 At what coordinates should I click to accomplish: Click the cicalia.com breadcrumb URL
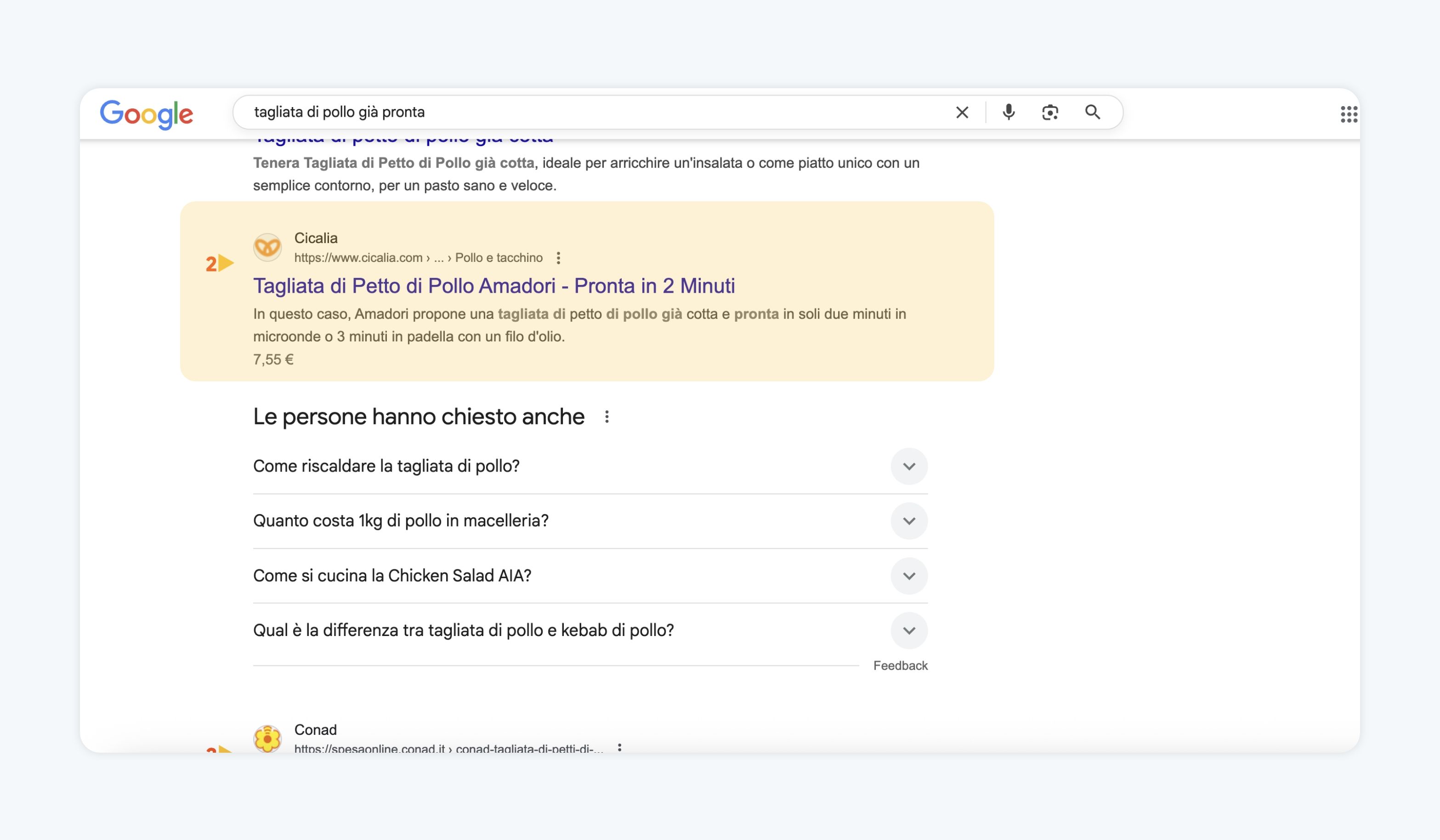[x=418, y=258]
